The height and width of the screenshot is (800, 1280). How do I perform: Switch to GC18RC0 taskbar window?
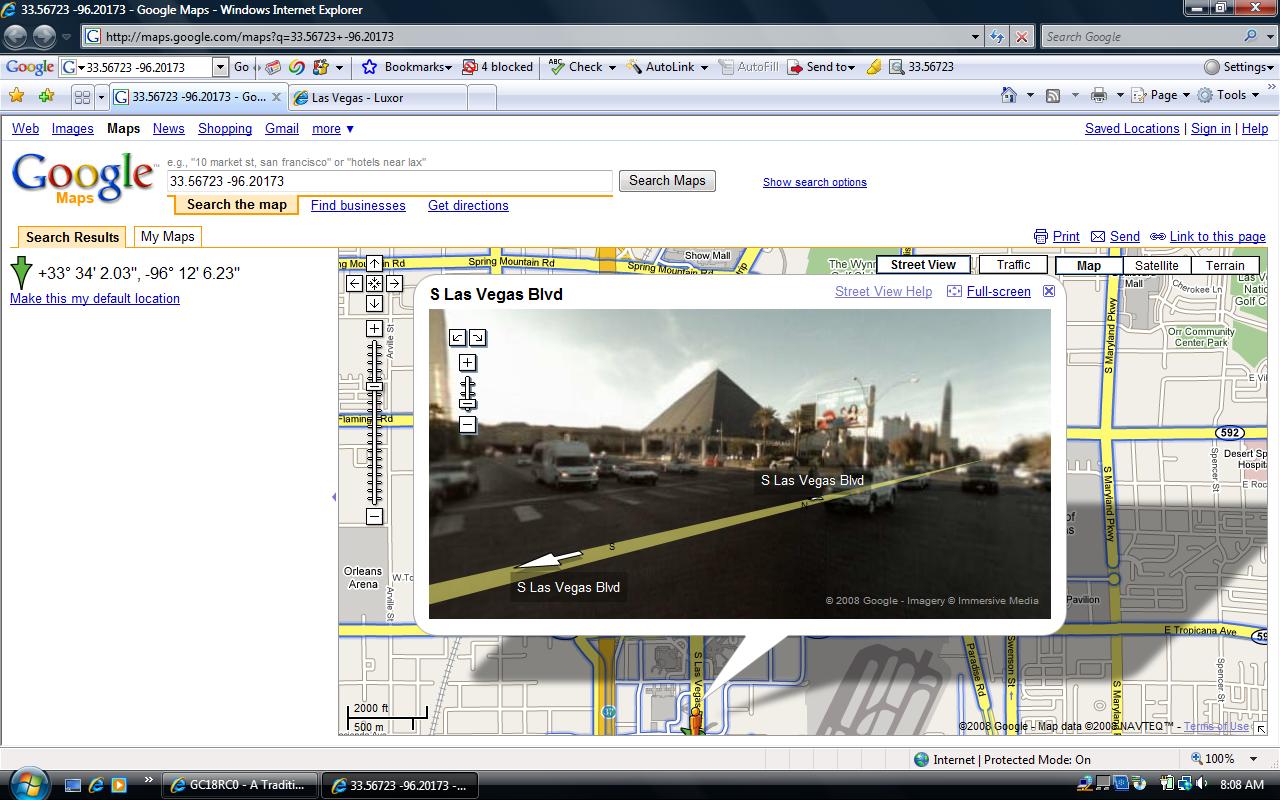[x=239, y=785]
